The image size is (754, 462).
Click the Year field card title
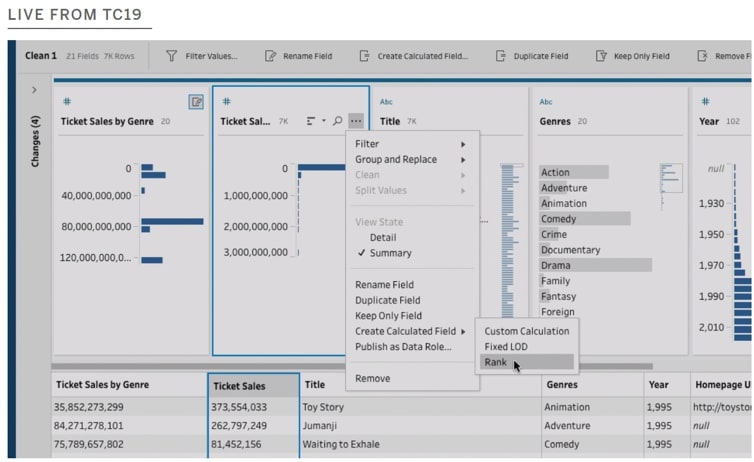pos(709,121)
